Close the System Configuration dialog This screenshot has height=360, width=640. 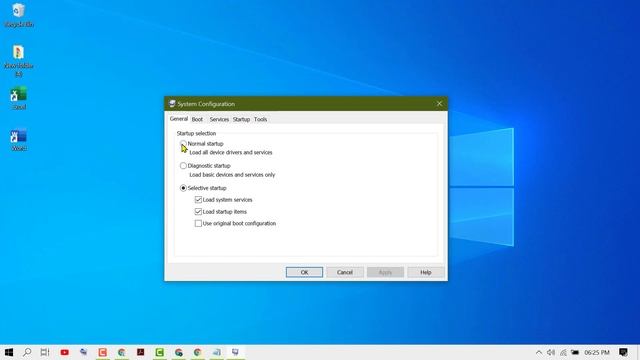pyautogui.click(x=439, y=104)
